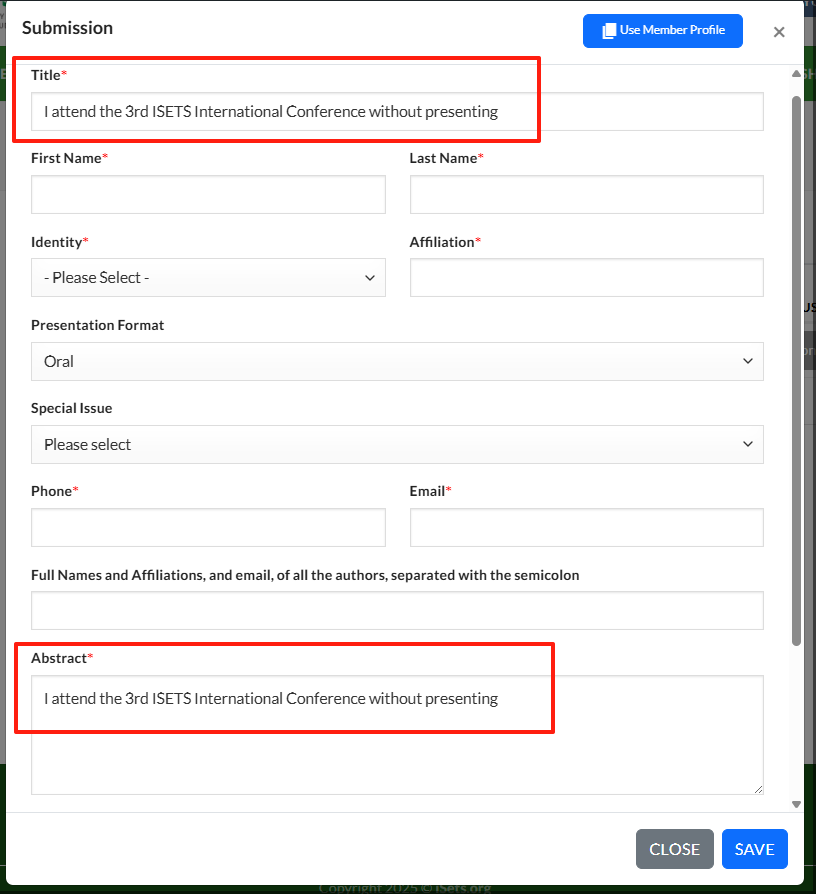The image size is (816, 894).
Task: Open the Identity dropdown
Action: point(208,278)
